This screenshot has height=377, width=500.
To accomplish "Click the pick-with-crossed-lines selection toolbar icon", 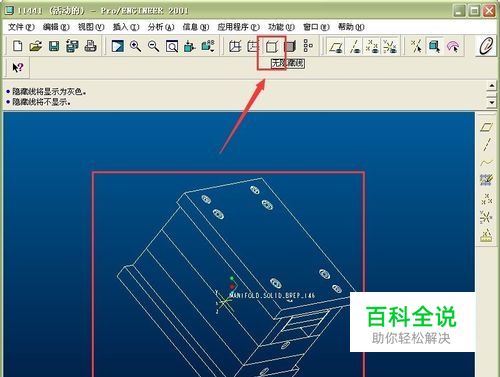I will 416,46.
